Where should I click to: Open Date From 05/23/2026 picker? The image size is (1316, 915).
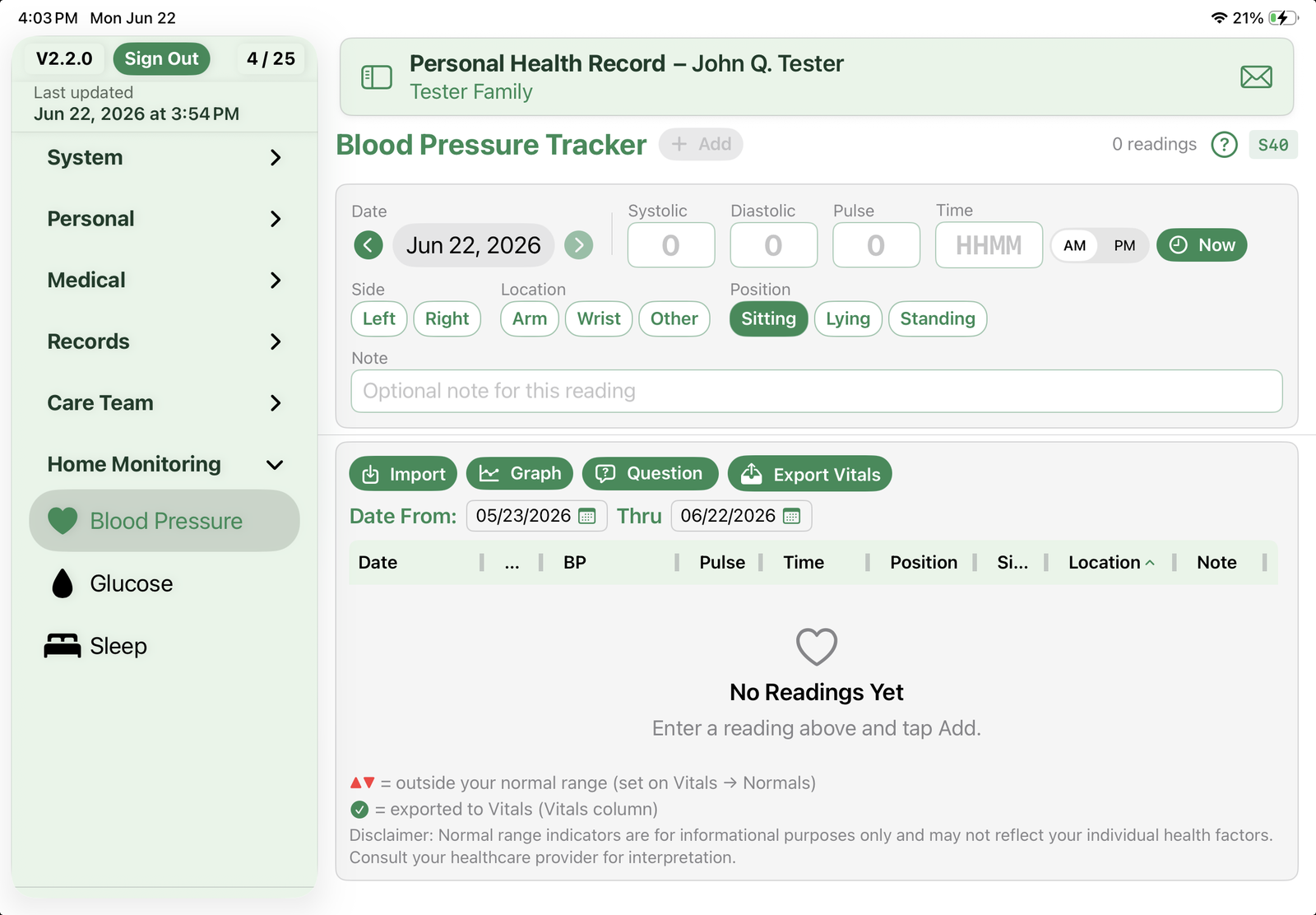click(536, 516)
